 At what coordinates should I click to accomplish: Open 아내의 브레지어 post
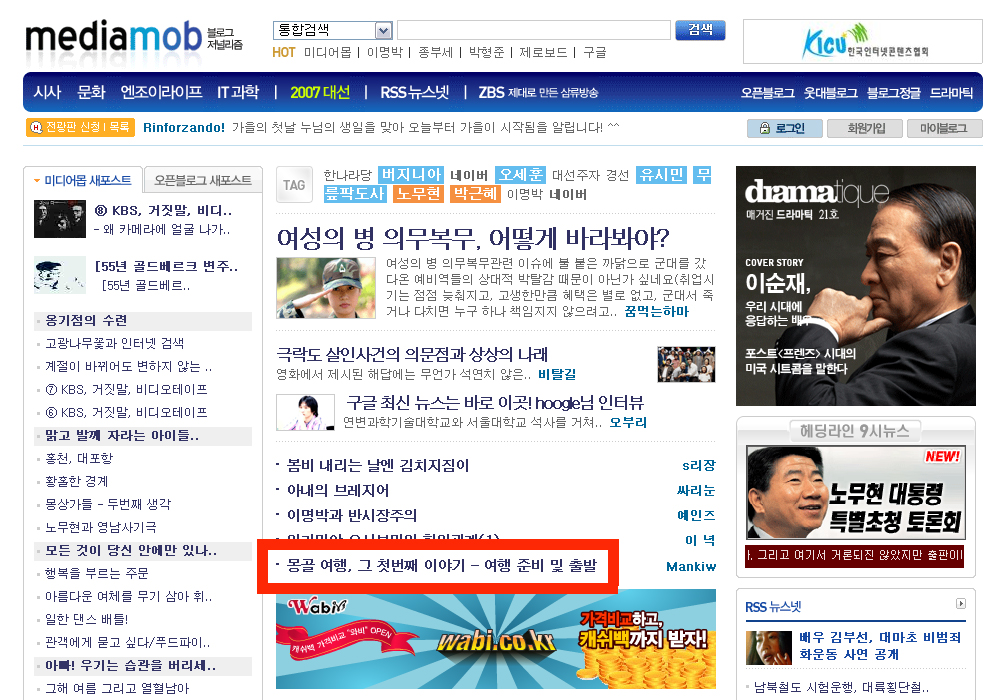337,490
